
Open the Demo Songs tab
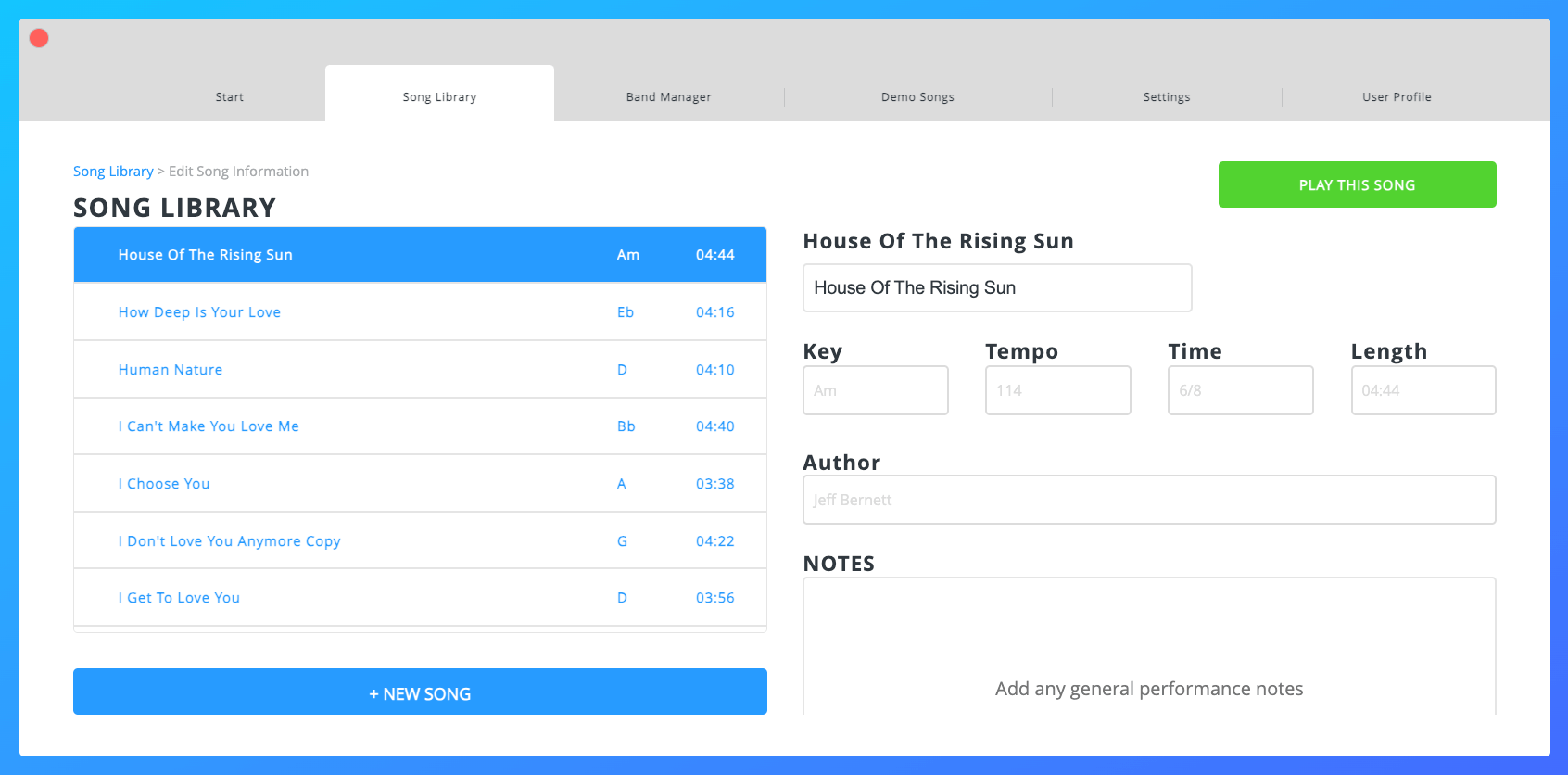(x=917, y=97)
